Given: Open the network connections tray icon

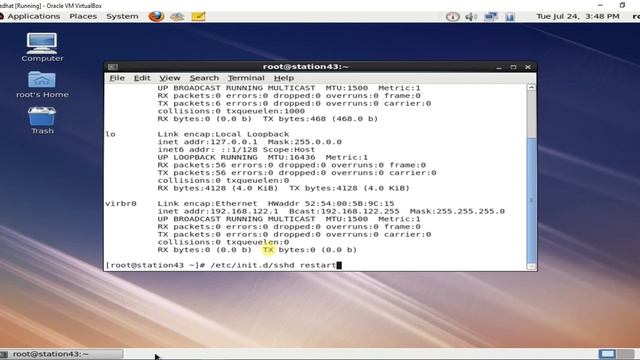Looking at the screenshot, I should coord(491,17).
